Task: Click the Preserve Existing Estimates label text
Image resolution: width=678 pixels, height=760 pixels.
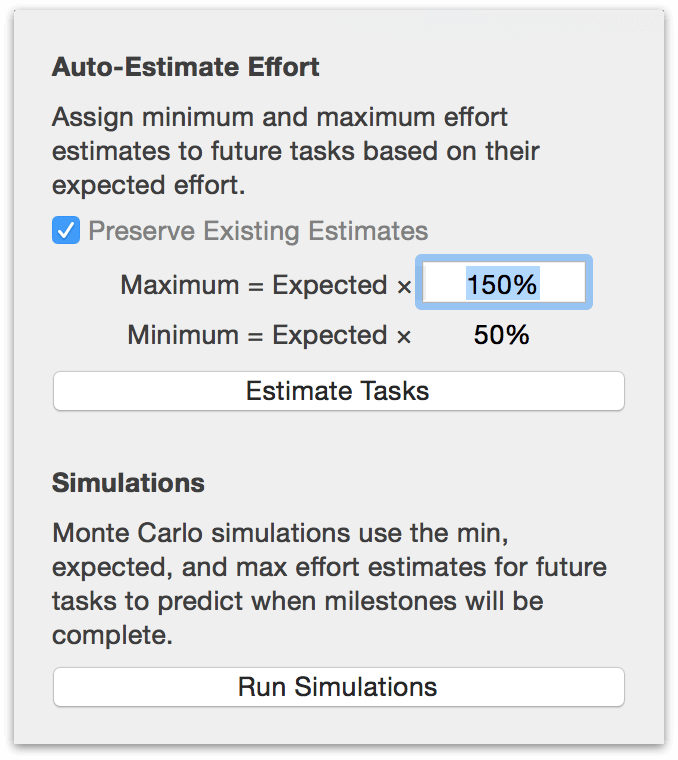Action: 258,232
